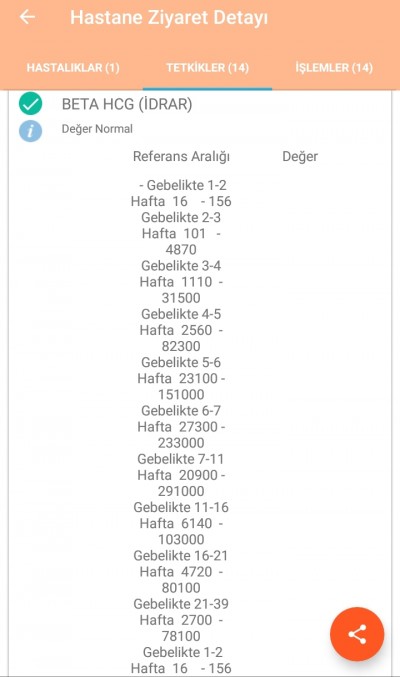Select the Gebelikte 7-11 Hafta reference entry
The width and height of the screenshot is (400, 677).
click(181, 475)
